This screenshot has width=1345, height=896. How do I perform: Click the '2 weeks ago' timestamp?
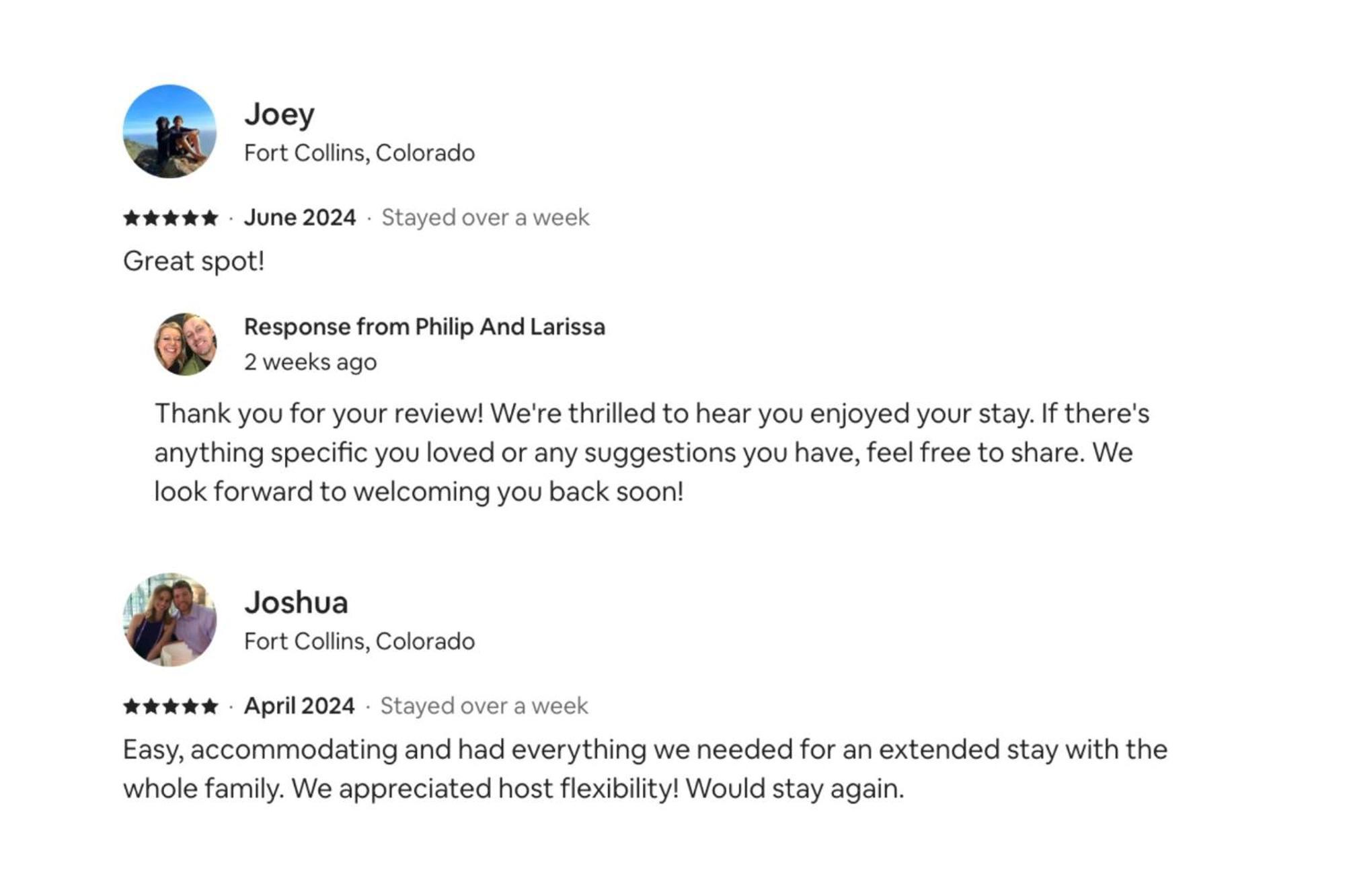310,362
